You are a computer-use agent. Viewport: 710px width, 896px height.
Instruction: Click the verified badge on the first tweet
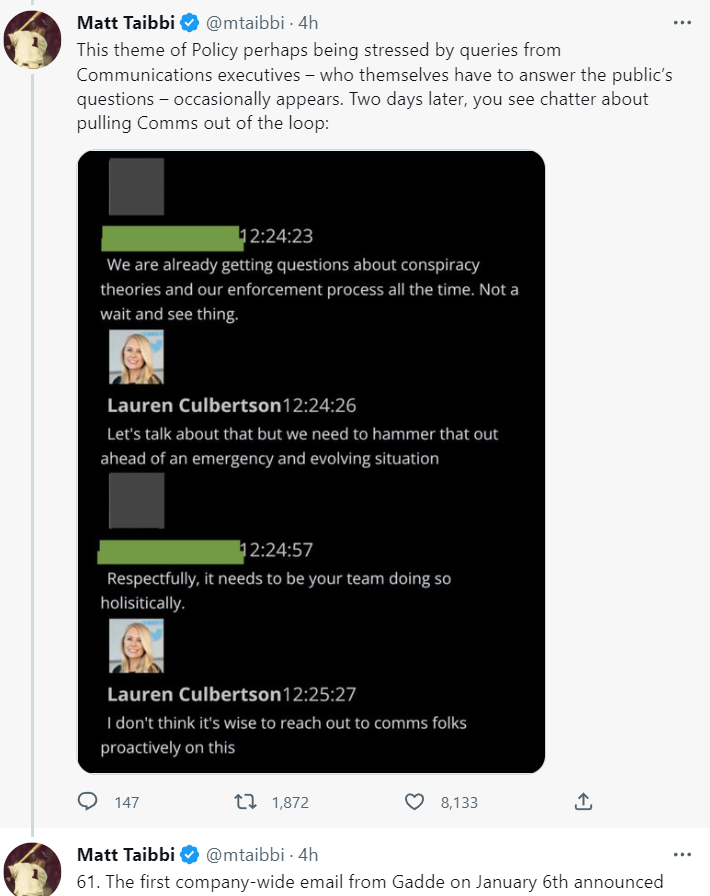coord(188,23)
